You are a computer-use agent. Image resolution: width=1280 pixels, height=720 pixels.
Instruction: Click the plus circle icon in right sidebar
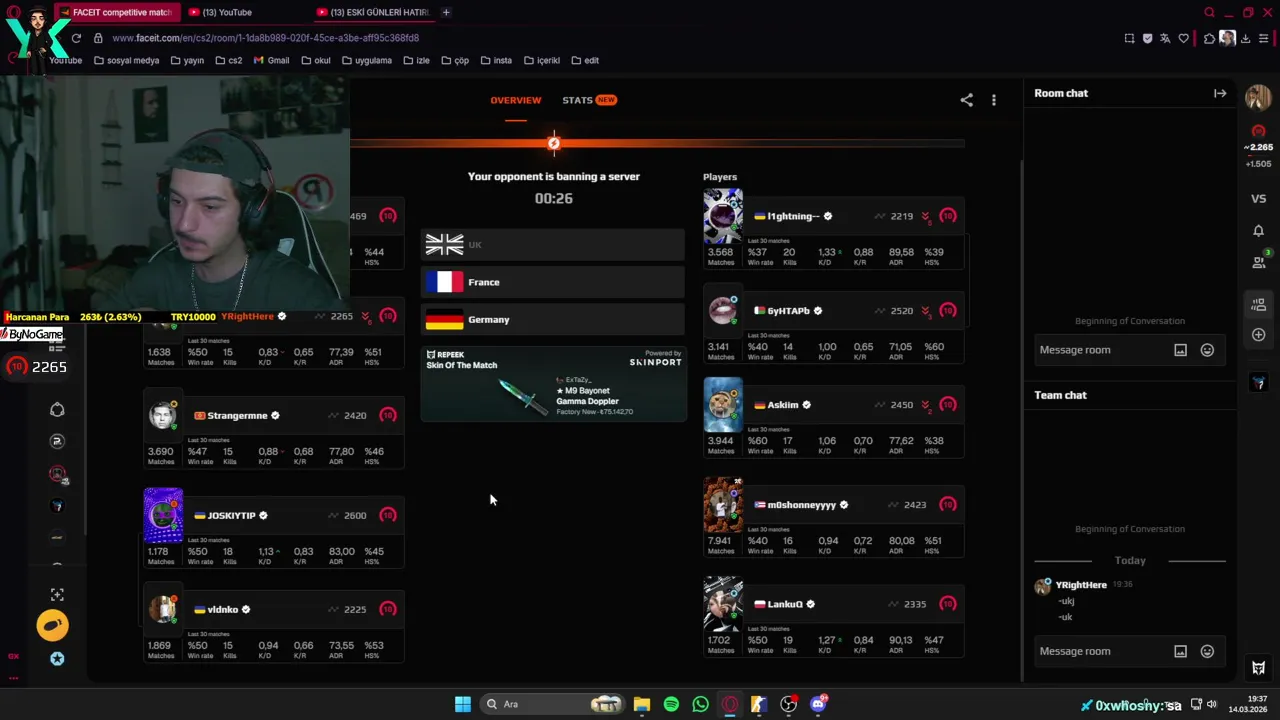[x=1258, y=335]
